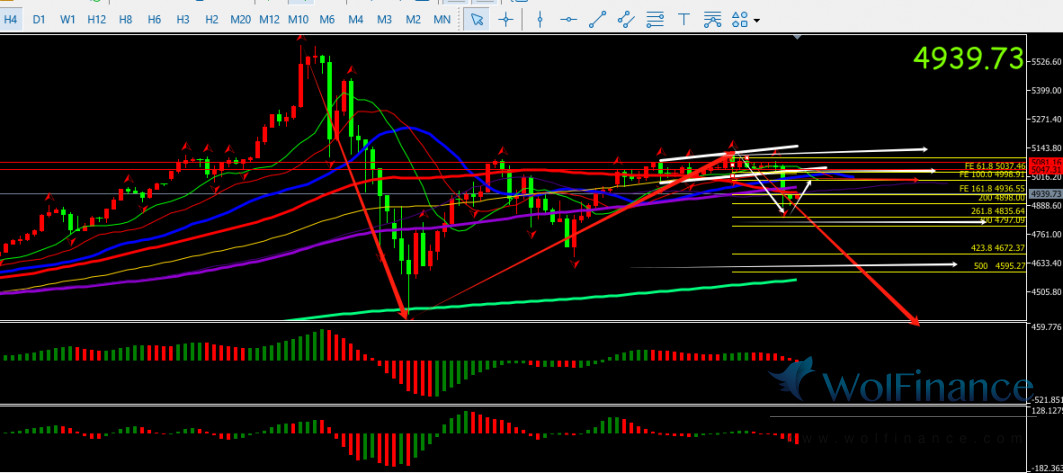Select the M20 timeframe
The image size is (1063, 473).
point(240,19)
